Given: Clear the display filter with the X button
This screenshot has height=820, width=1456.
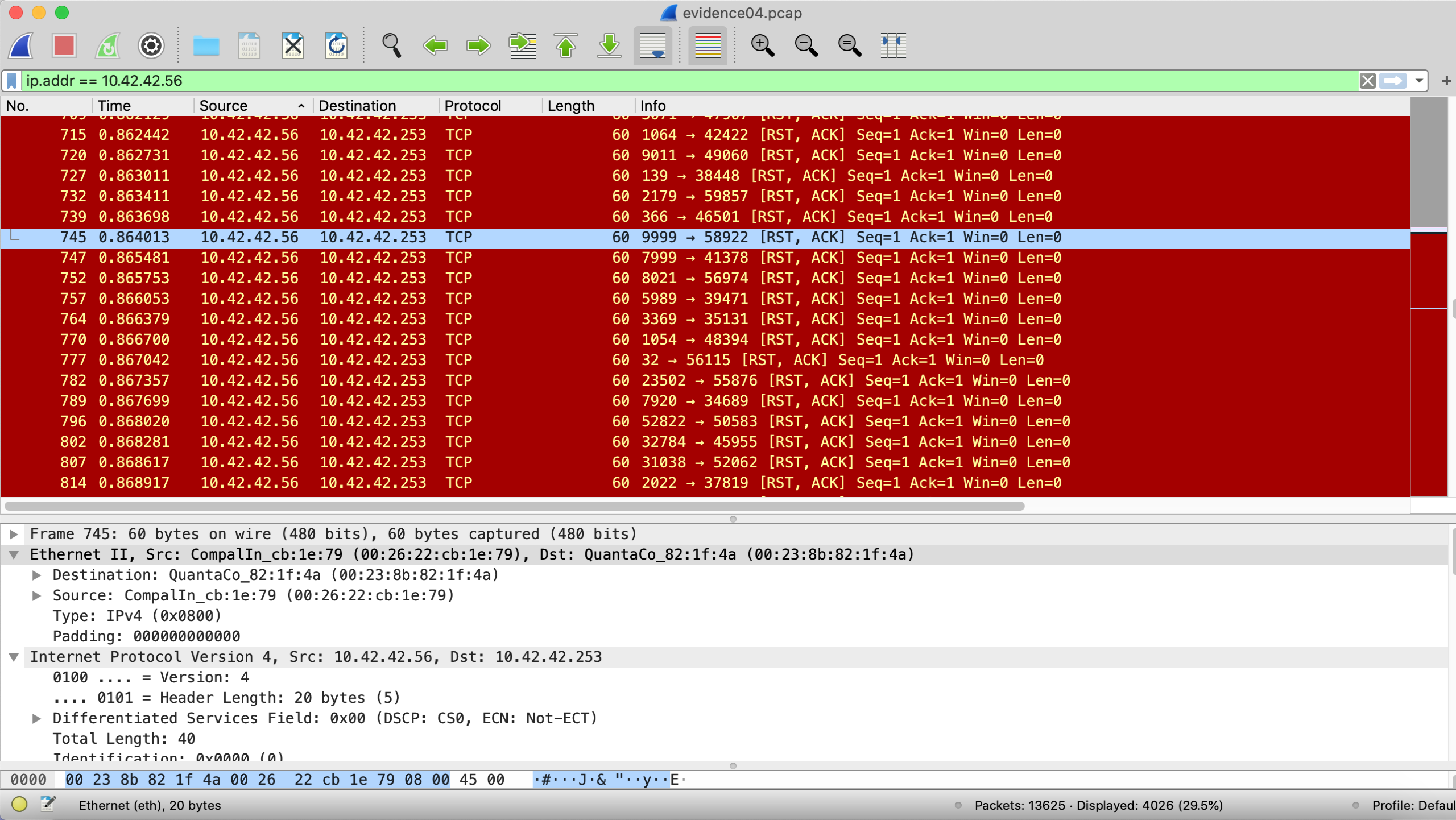Looking at the screenshot, I should (x=1367, y=80).
